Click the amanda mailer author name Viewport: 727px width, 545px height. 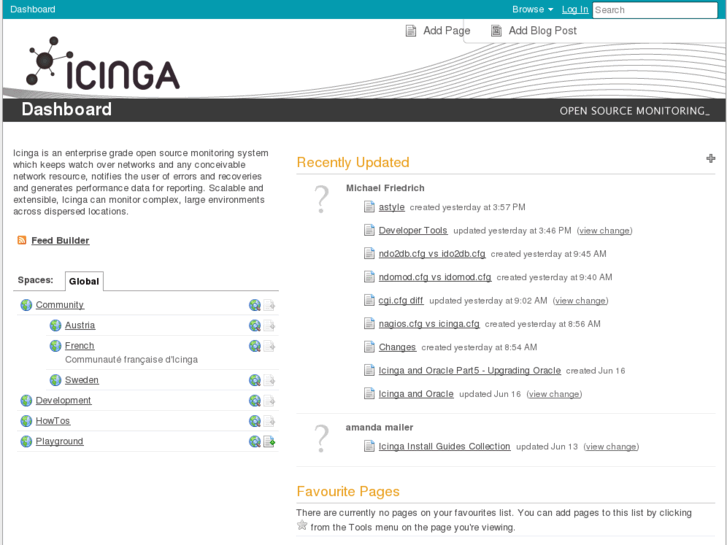[x=379, y=427]
